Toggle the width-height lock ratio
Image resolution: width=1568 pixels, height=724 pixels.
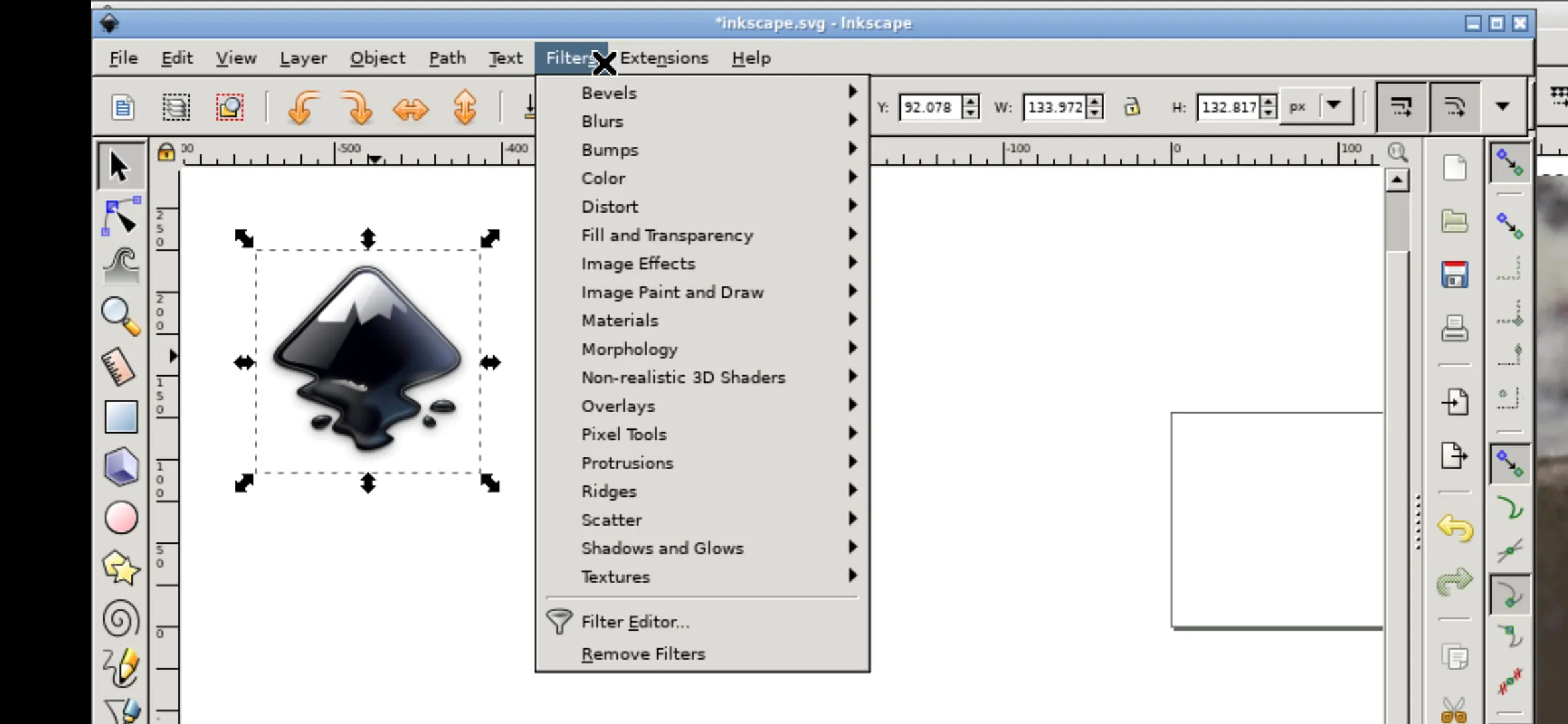1132,107
